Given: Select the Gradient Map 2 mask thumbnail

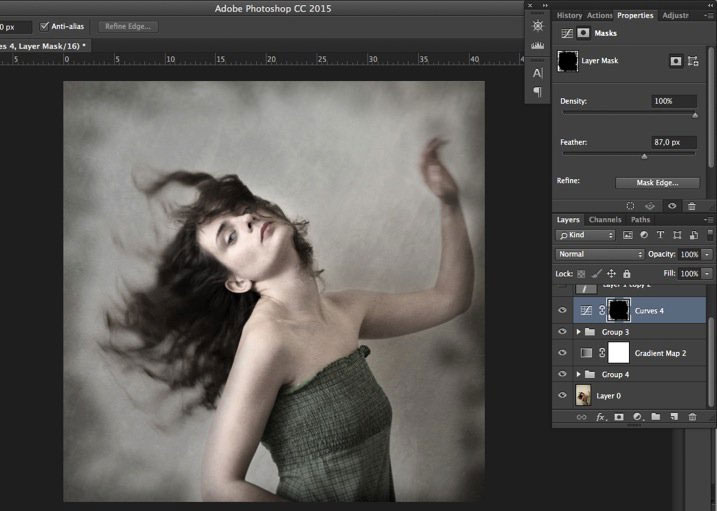Looking at the screenshot, I should (x=619, y=353).
